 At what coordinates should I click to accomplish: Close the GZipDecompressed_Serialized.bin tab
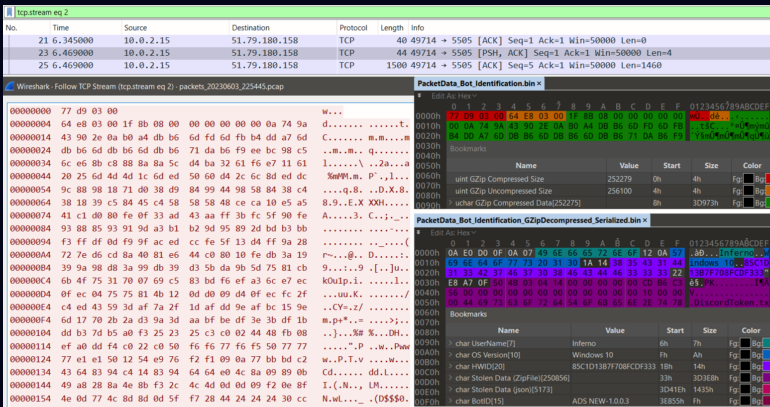(x=645, y=220)
